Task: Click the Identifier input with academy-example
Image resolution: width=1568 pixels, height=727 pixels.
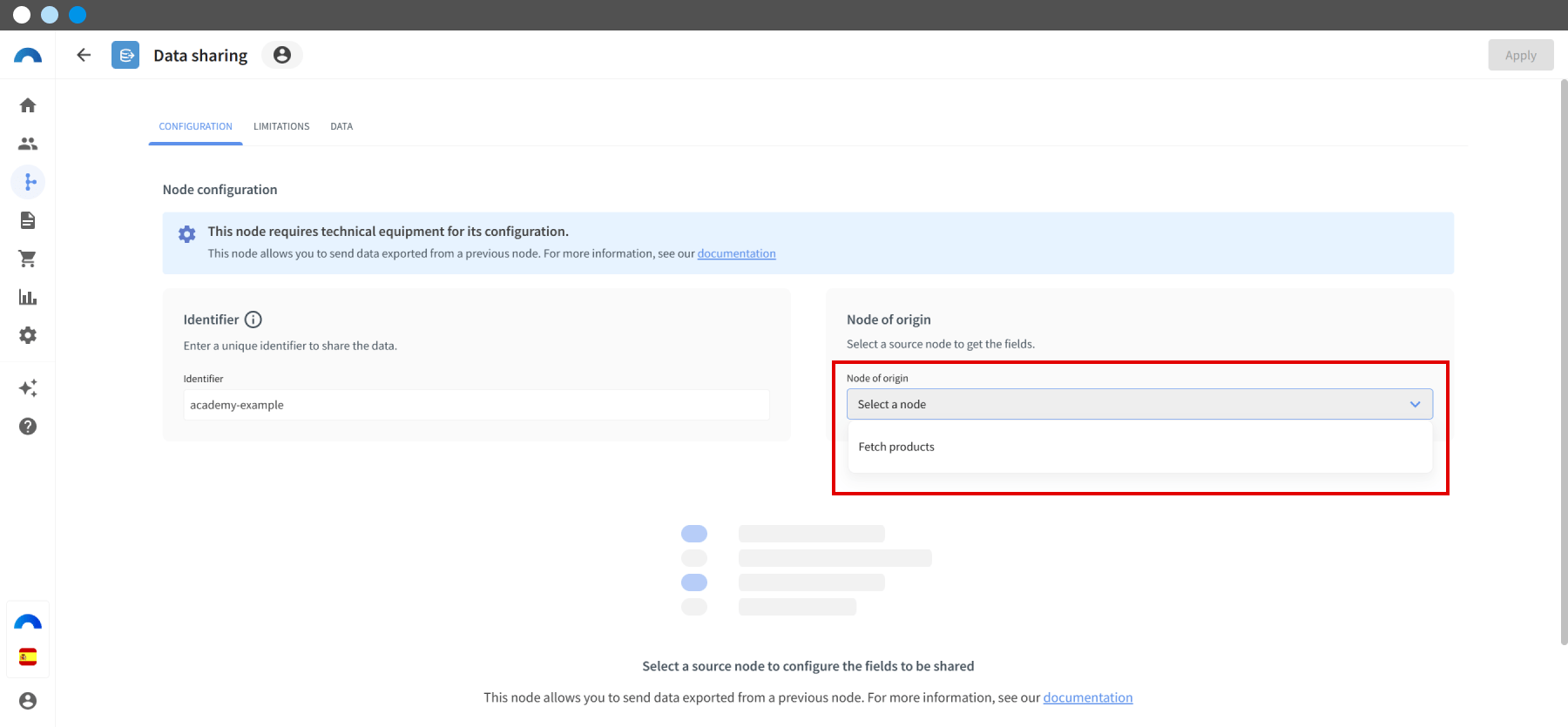Action: pyautogui.click(x=476, y=405)
